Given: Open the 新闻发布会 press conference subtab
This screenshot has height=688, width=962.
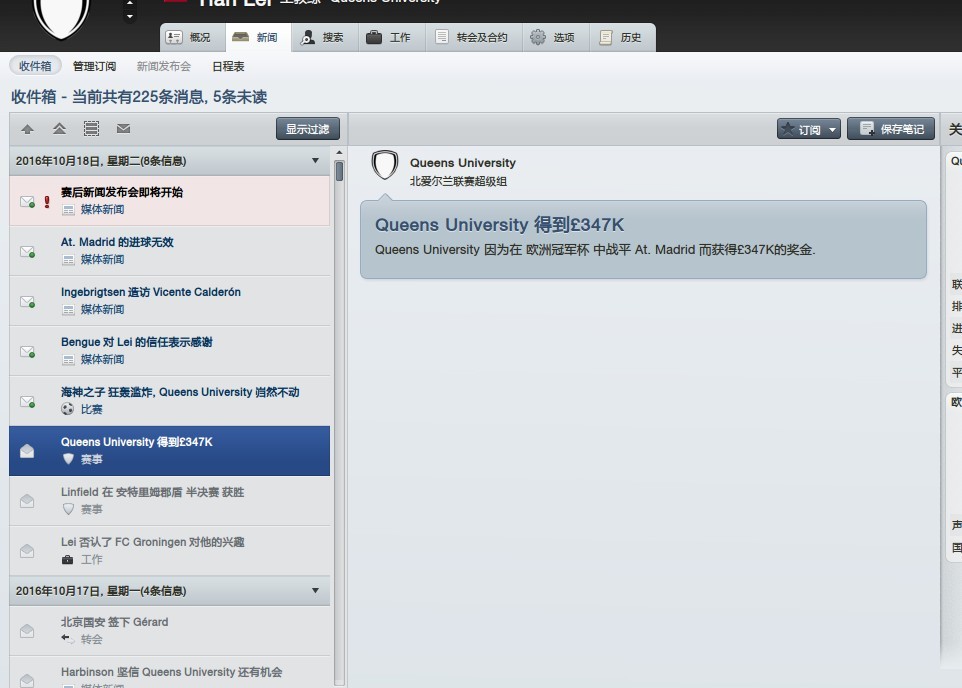Looking at the screenshot, I should (163, 66).
